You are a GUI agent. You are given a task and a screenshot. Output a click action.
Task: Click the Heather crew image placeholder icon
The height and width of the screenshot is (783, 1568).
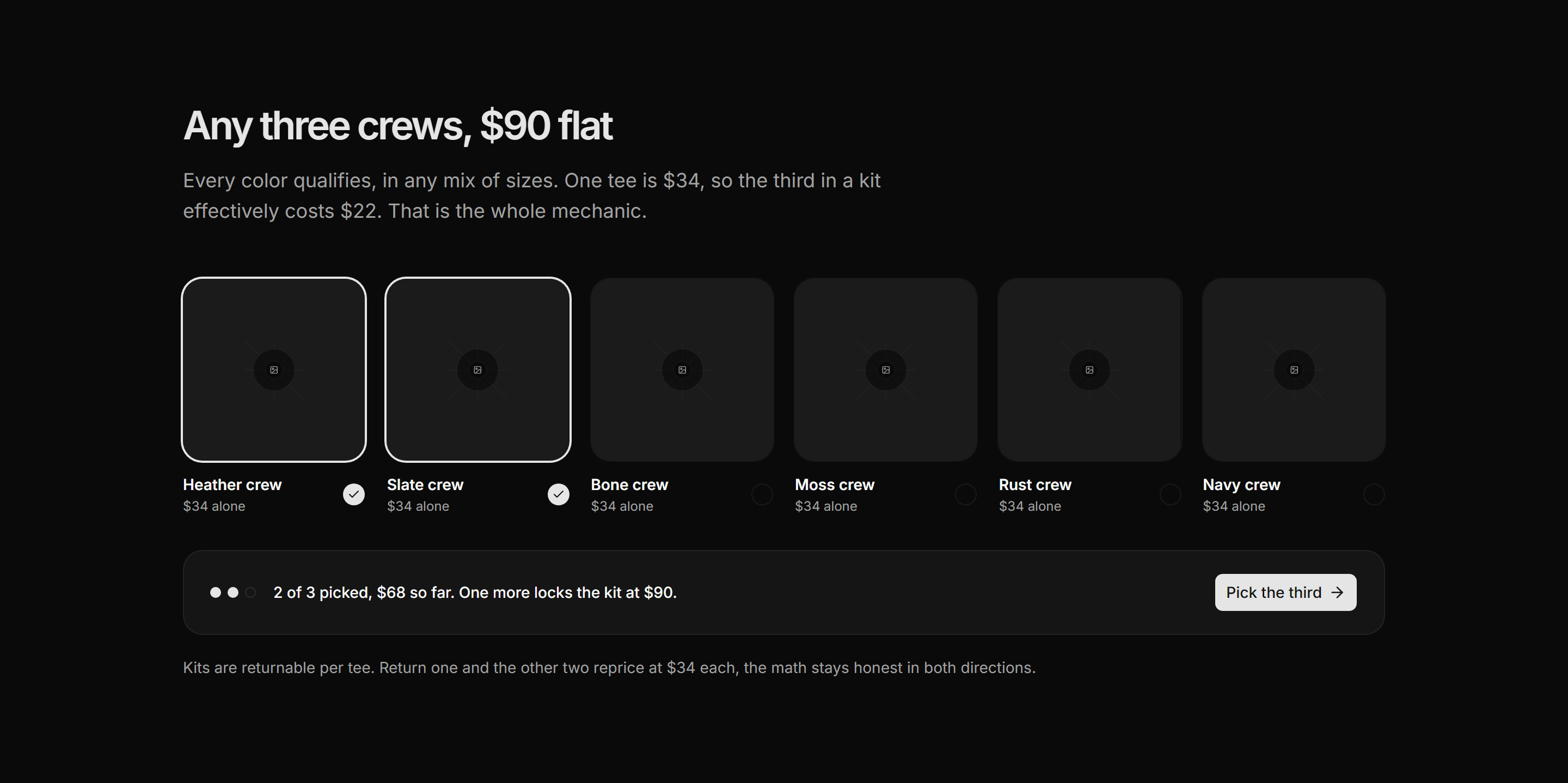274,370
